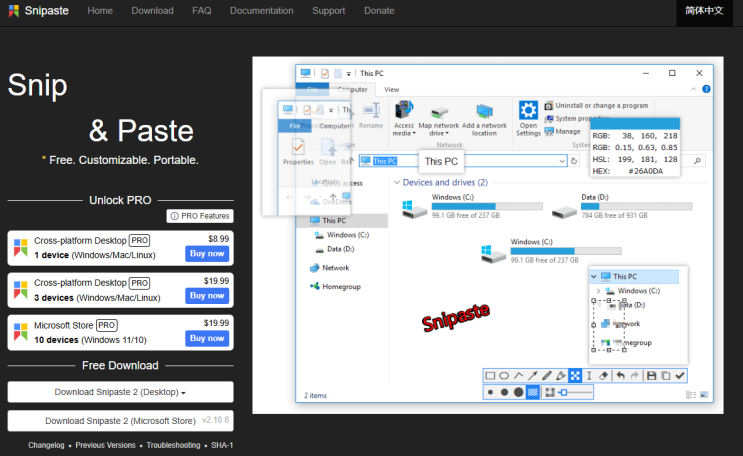Click the search magnifier icon in Explorer

point(697,161)
